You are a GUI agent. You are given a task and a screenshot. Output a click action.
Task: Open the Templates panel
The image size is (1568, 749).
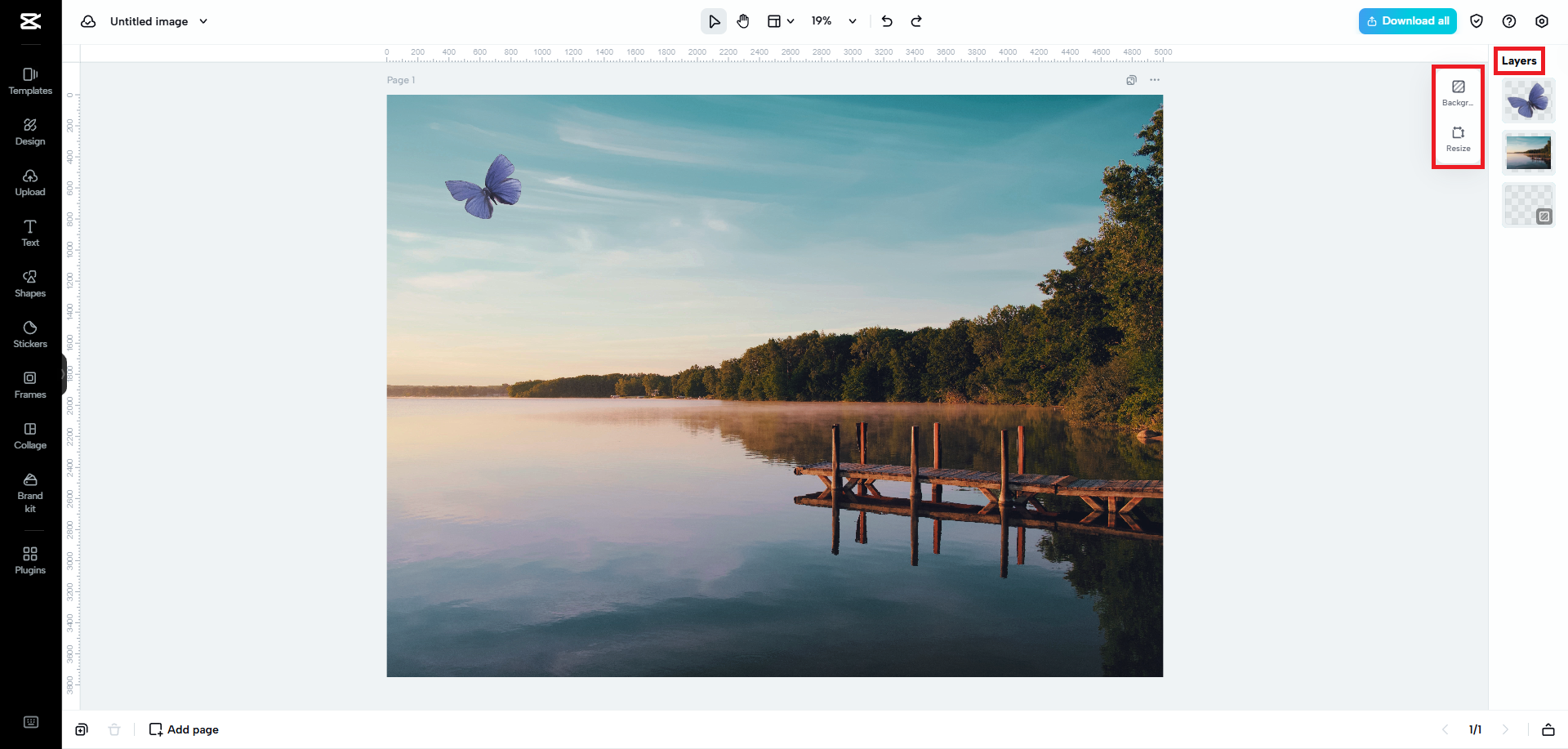30,80
